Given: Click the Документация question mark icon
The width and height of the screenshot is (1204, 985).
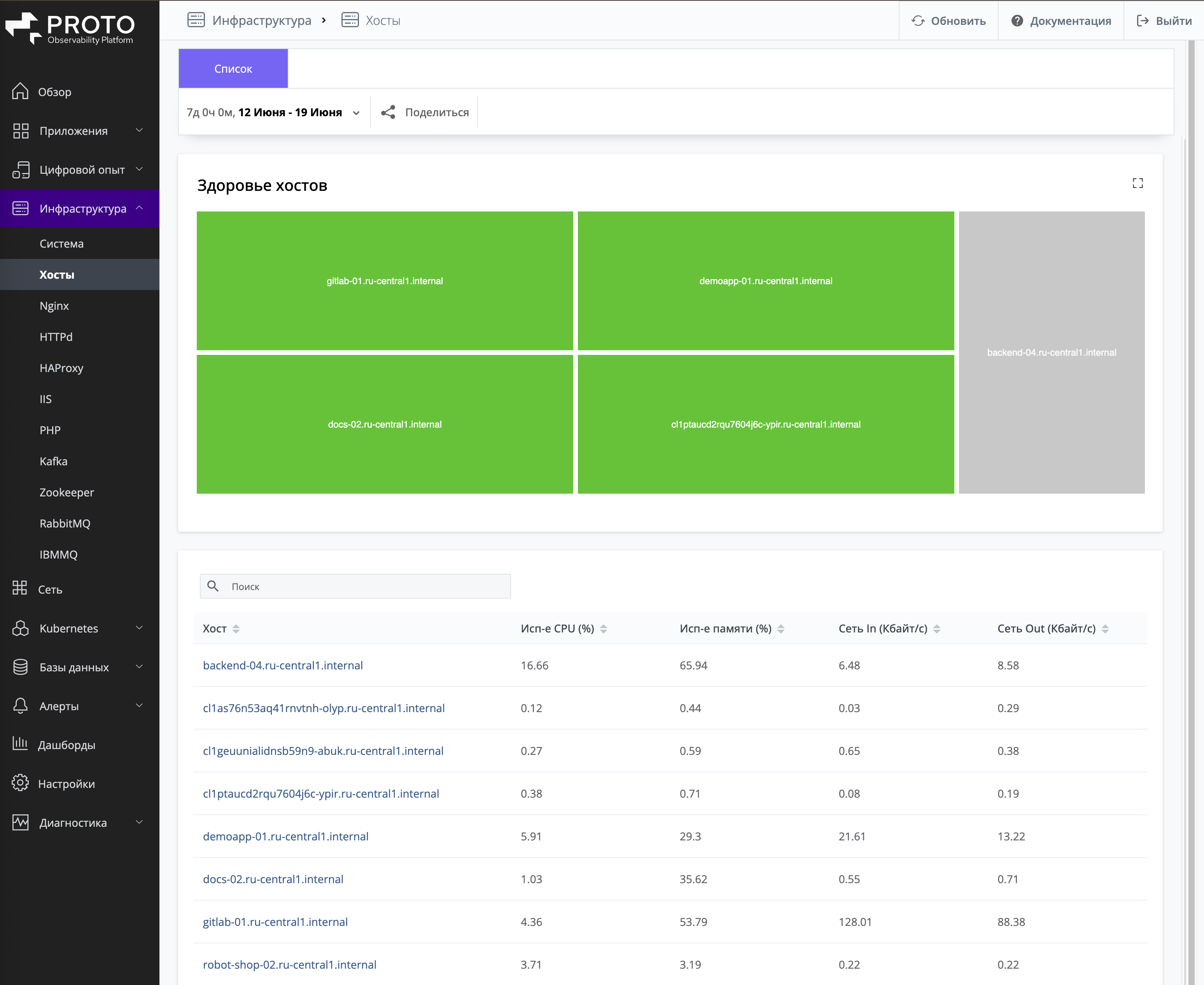Looking at the screenshot, I should pyautogui.click(x=1017, y=21).
